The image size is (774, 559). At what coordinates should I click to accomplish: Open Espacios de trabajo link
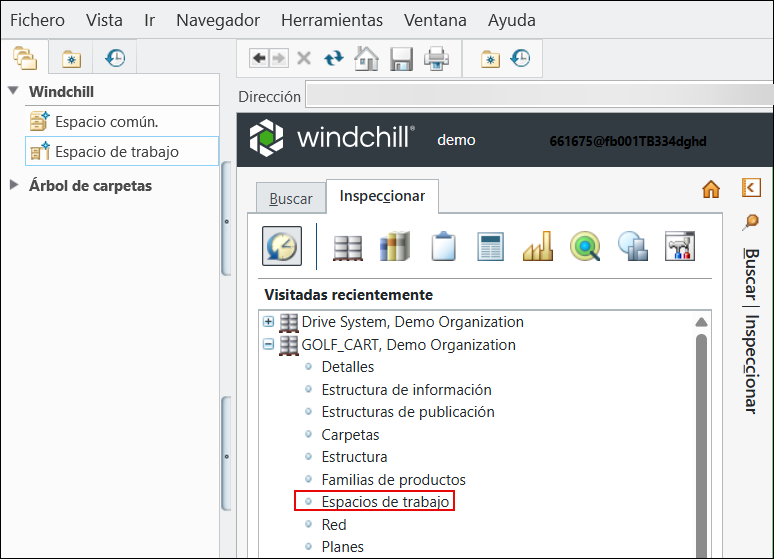tap(385, 502)
